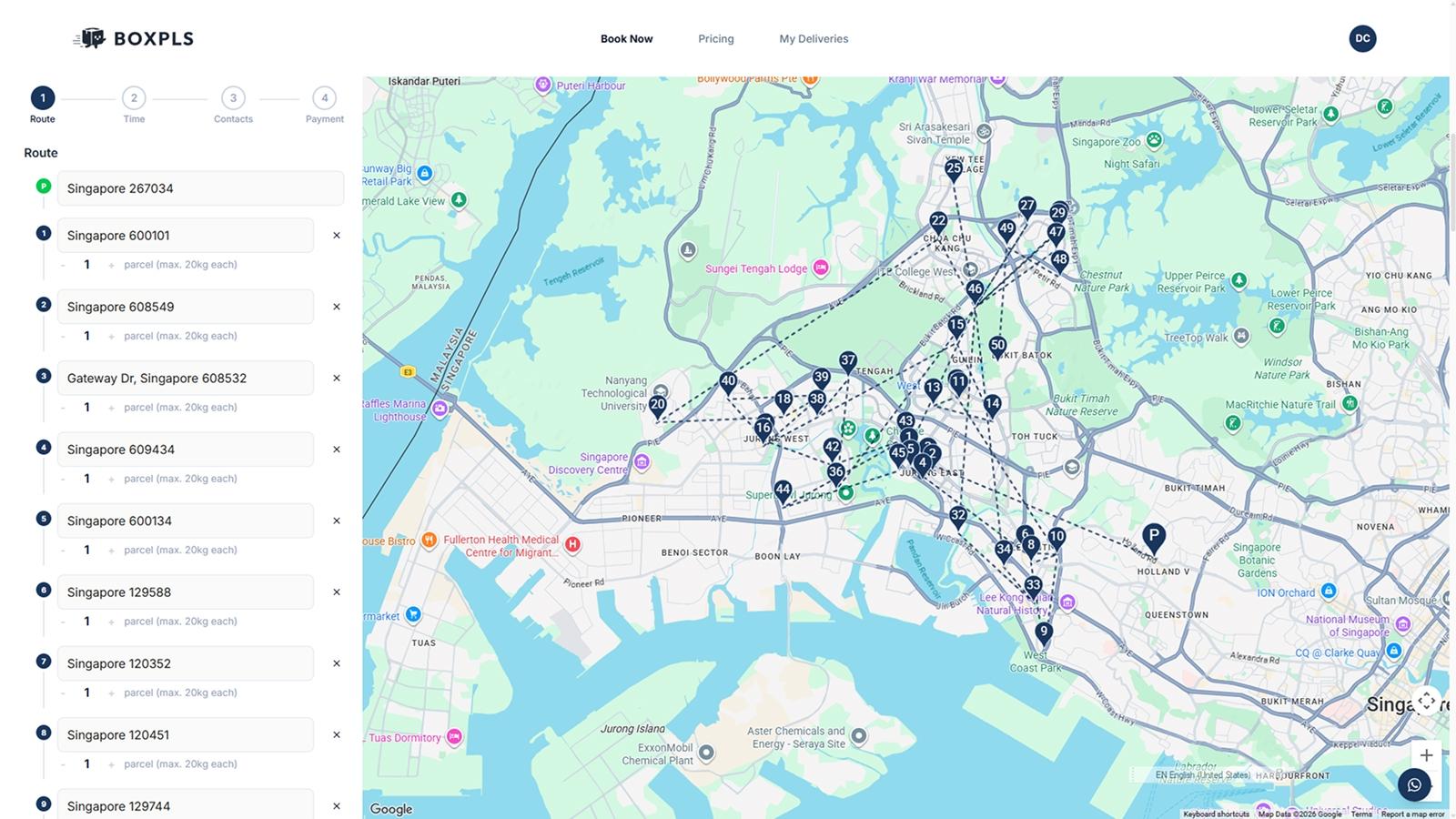Select map stop marker 25
Viewport: 1456px width, 819px height.
click(x=954, y=169)
